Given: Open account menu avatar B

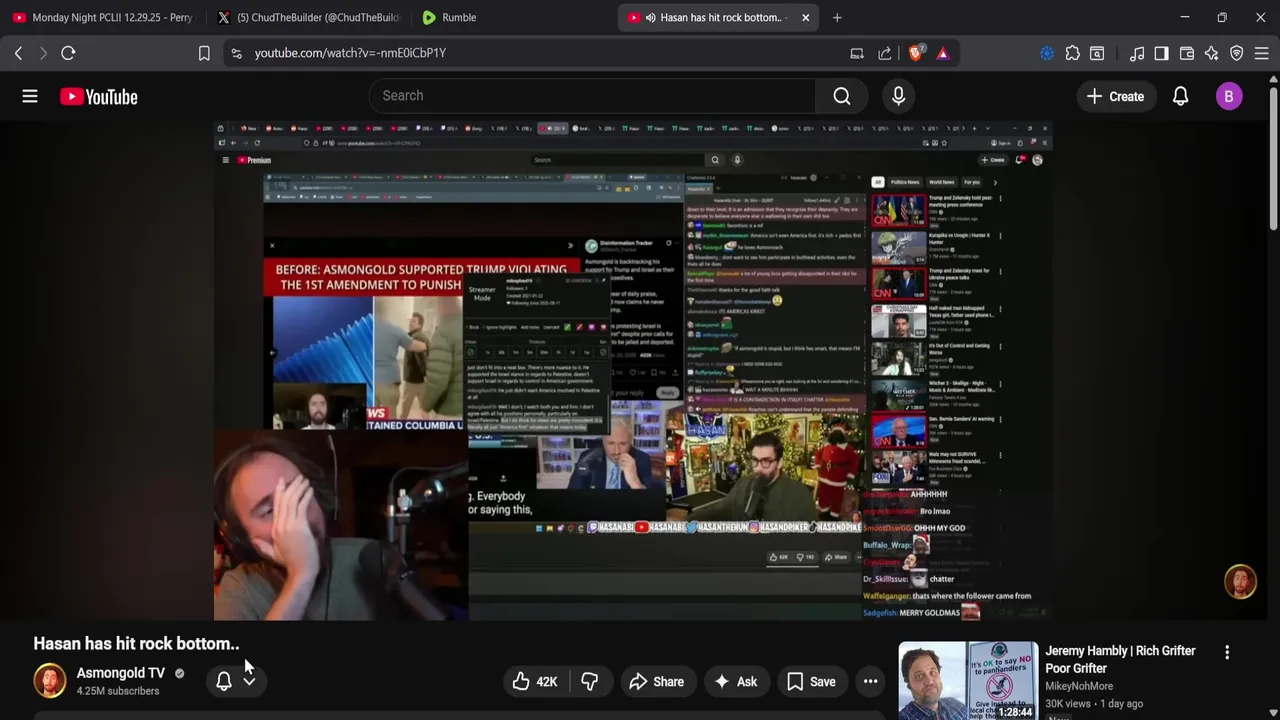Looking at the screenshot, I should tap(1229, 96).
